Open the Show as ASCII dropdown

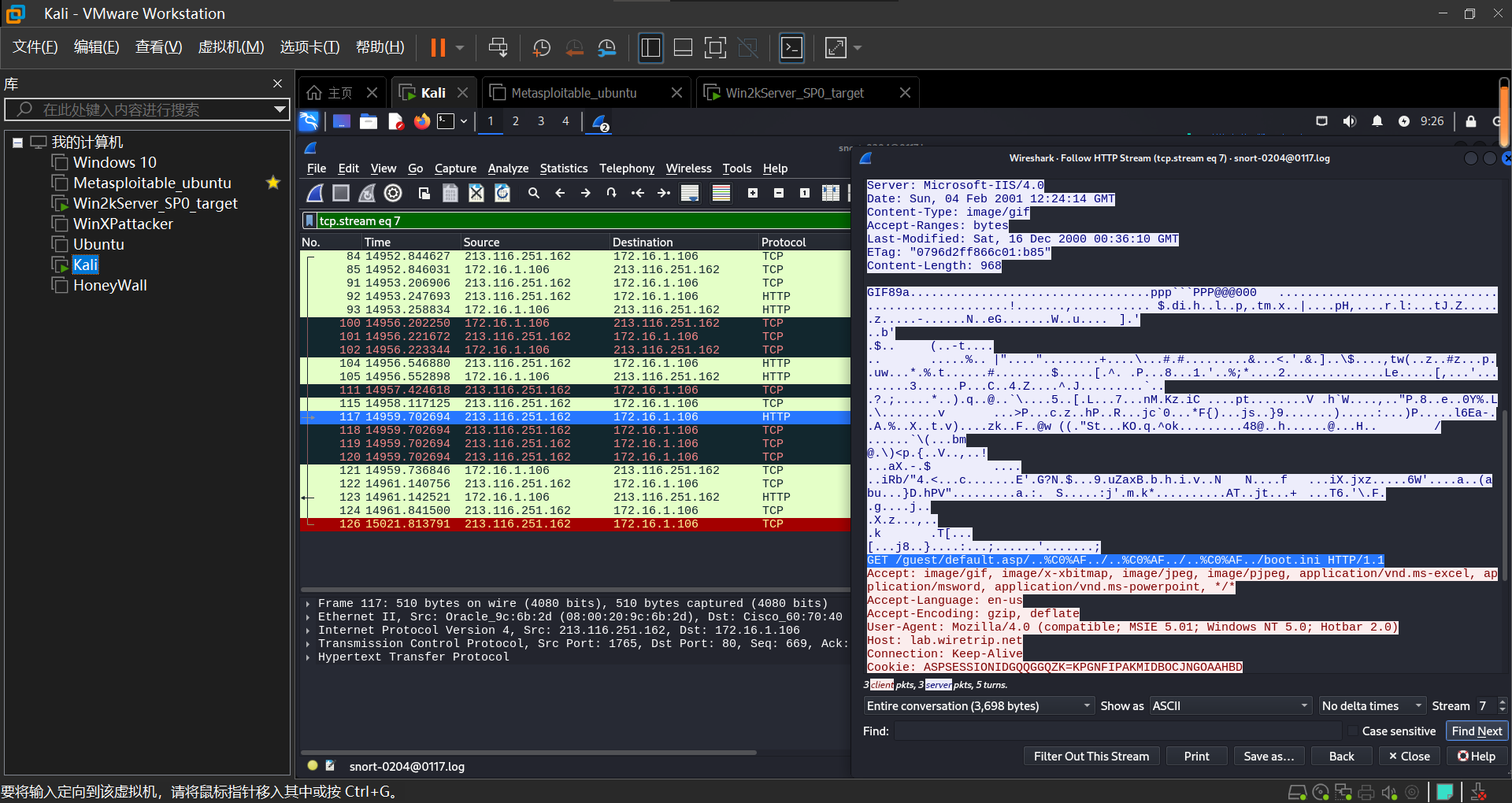[1229, 706]
